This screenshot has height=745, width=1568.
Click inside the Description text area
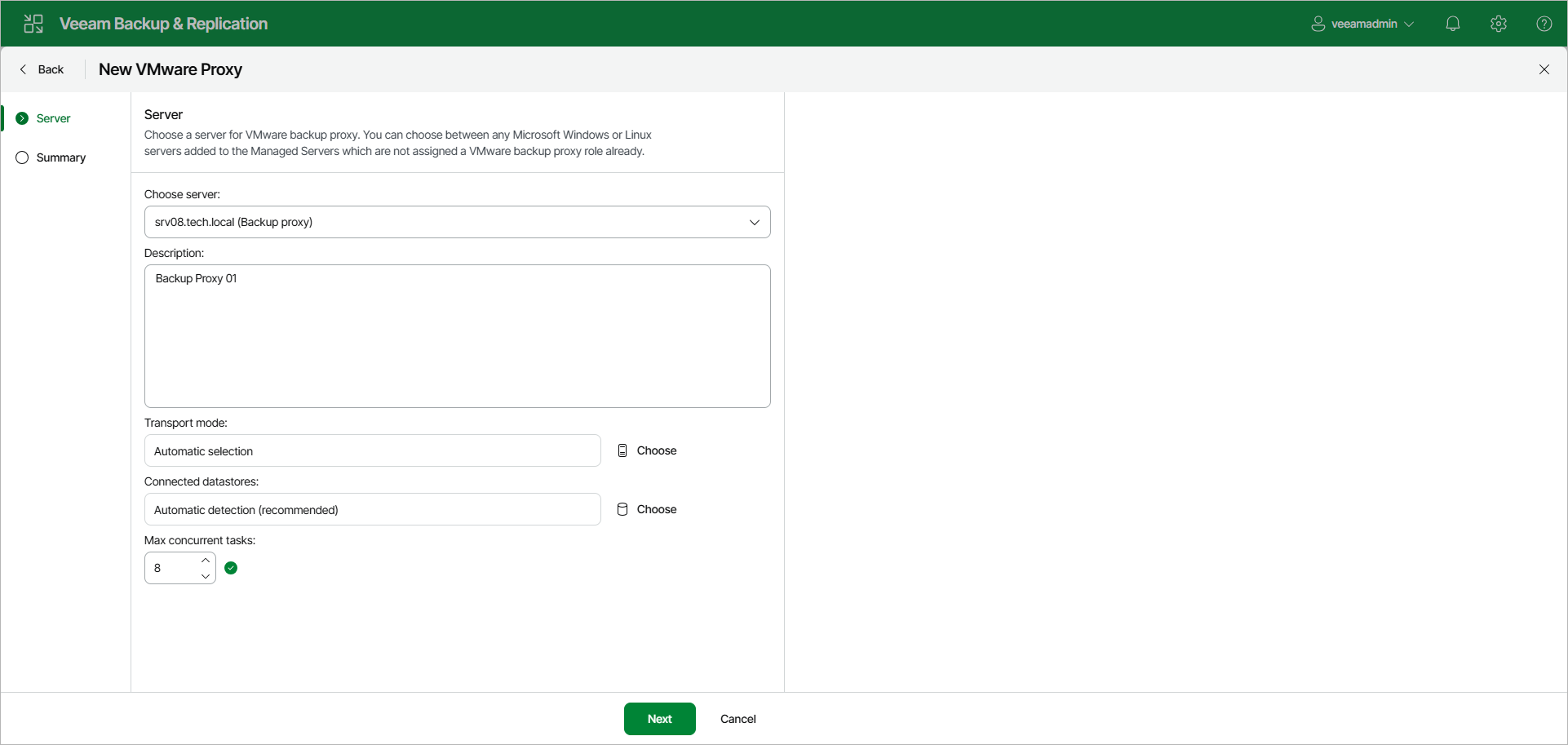[458, 336]
